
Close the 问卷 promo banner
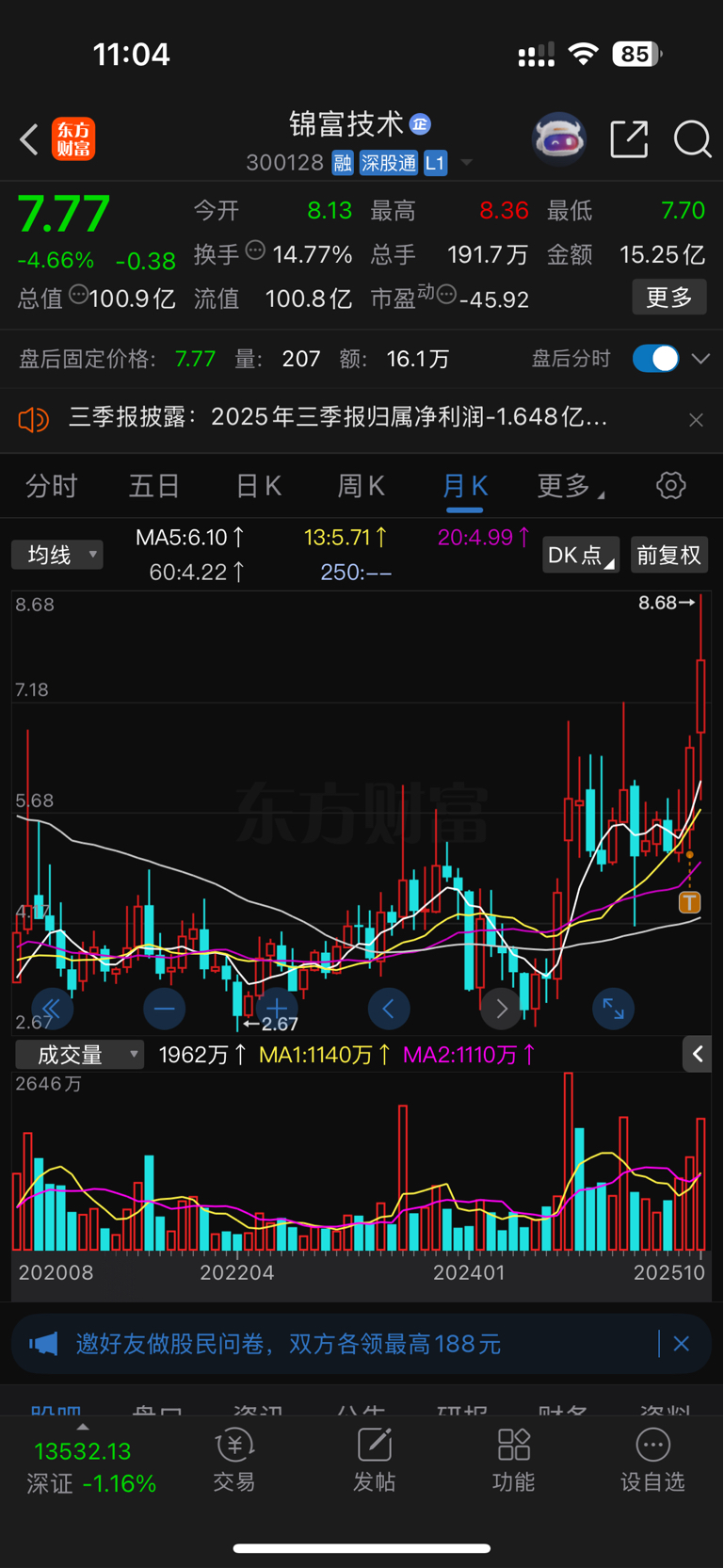(x=682, y=1344)
